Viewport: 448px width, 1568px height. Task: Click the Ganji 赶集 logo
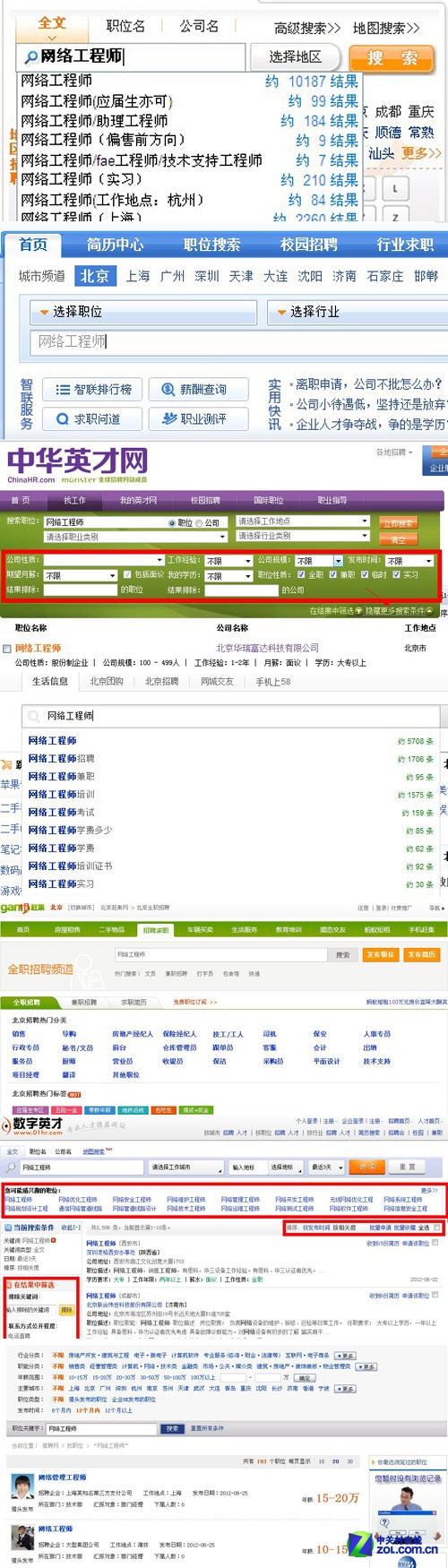point(22,908)
